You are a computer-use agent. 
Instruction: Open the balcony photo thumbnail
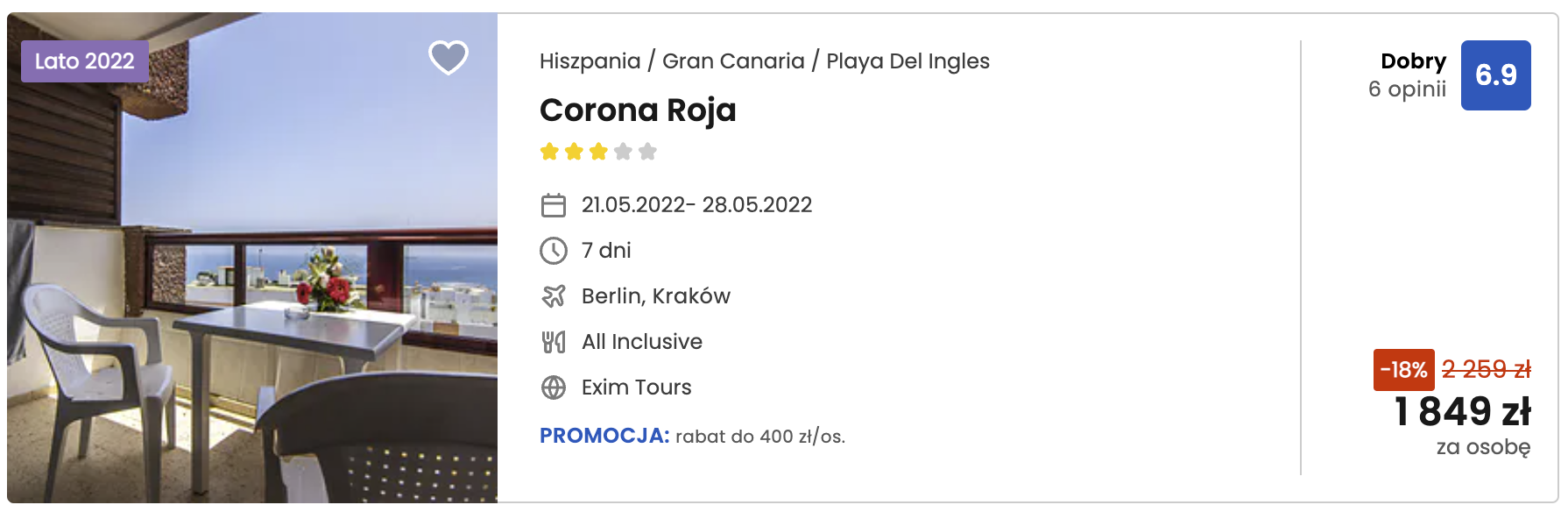[x=252, y=258]
